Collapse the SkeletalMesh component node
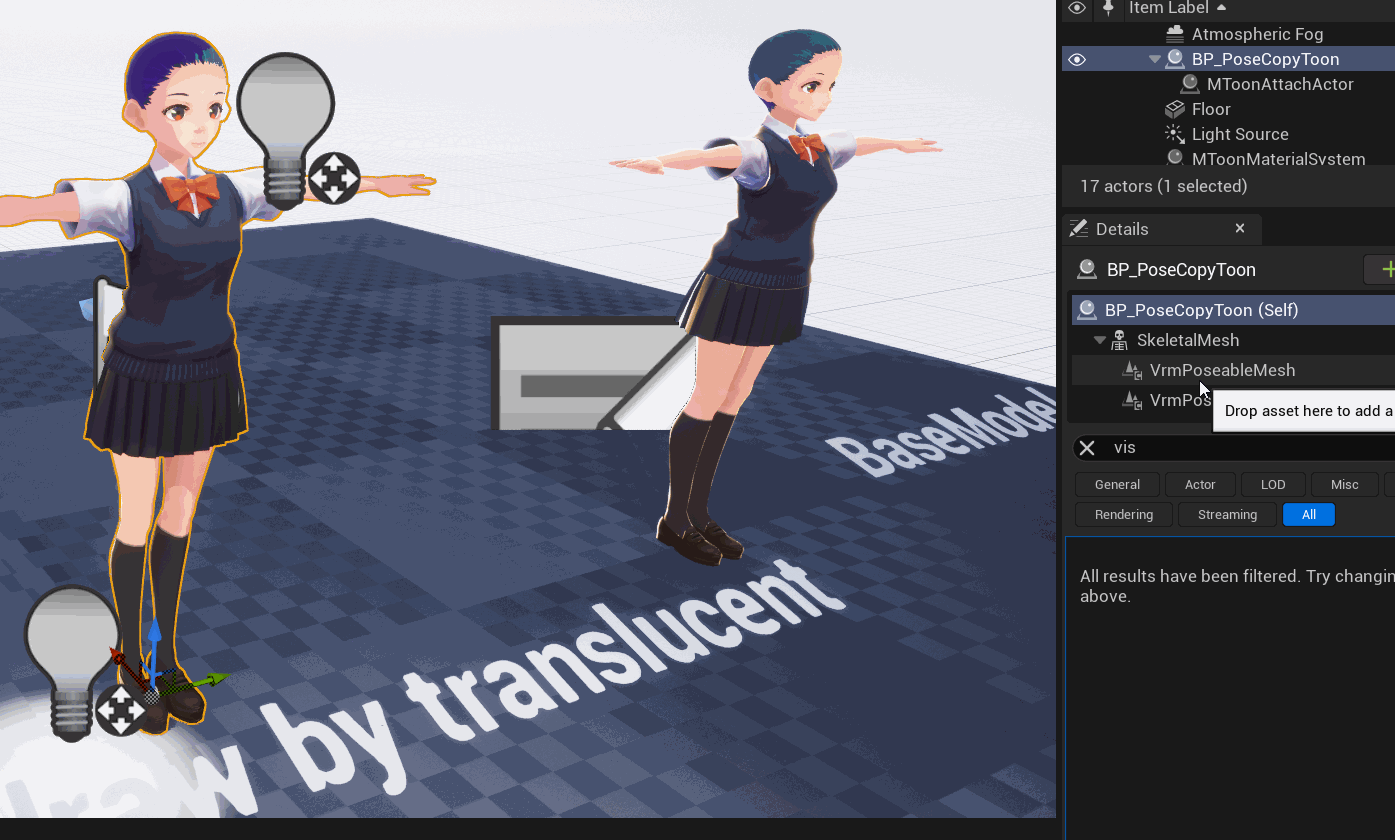 pos(1100,340)
